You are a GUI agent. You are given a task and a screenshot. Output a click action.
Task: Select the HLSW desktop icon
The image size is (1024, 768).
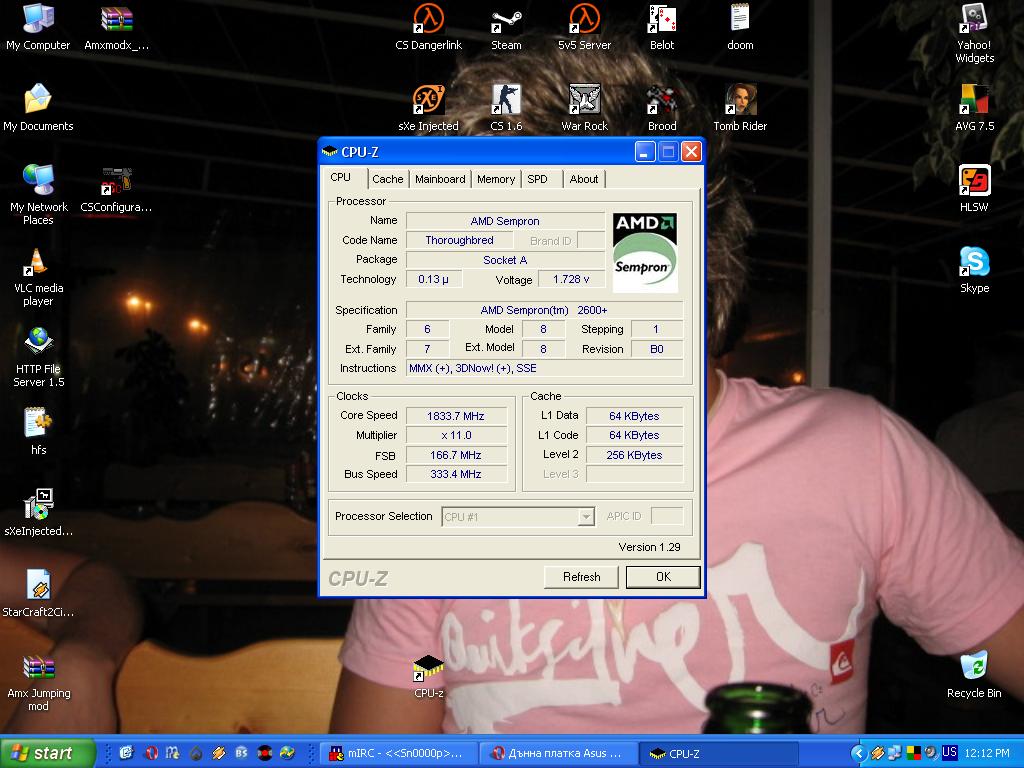click(x=974, y=182)
